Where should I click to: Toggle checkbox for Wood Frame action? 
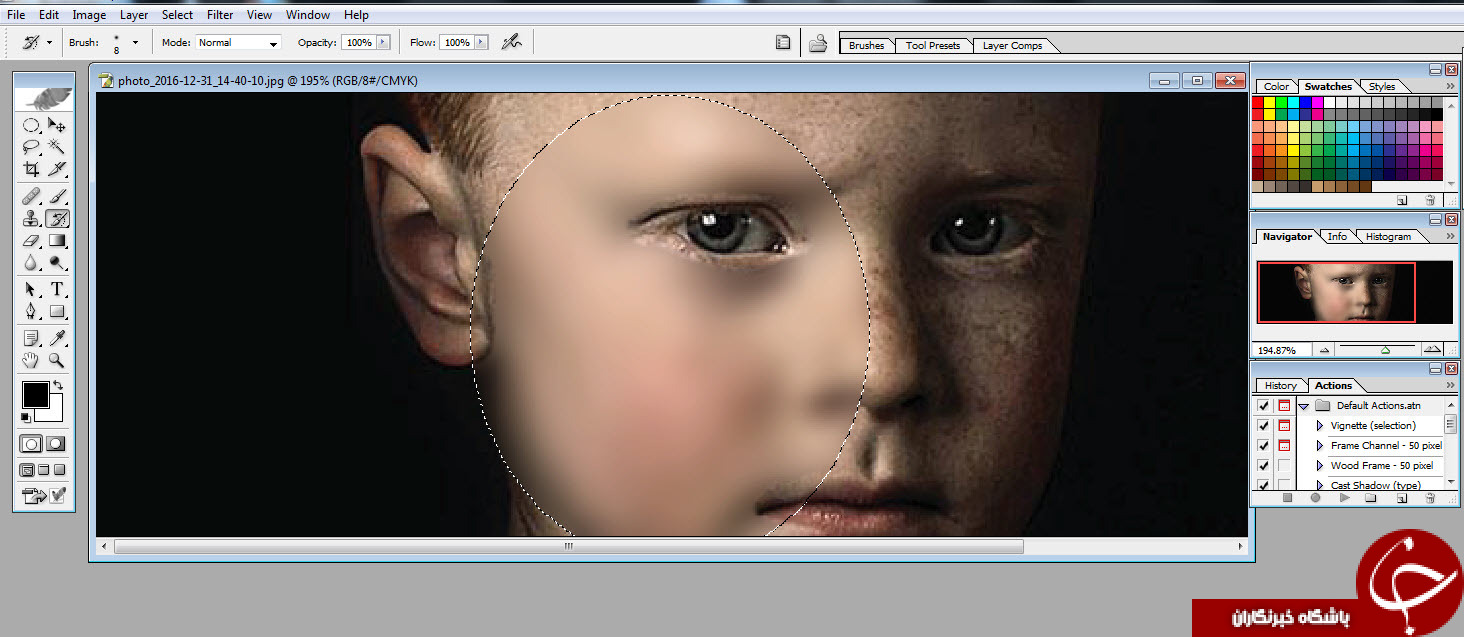(1264, 466)
